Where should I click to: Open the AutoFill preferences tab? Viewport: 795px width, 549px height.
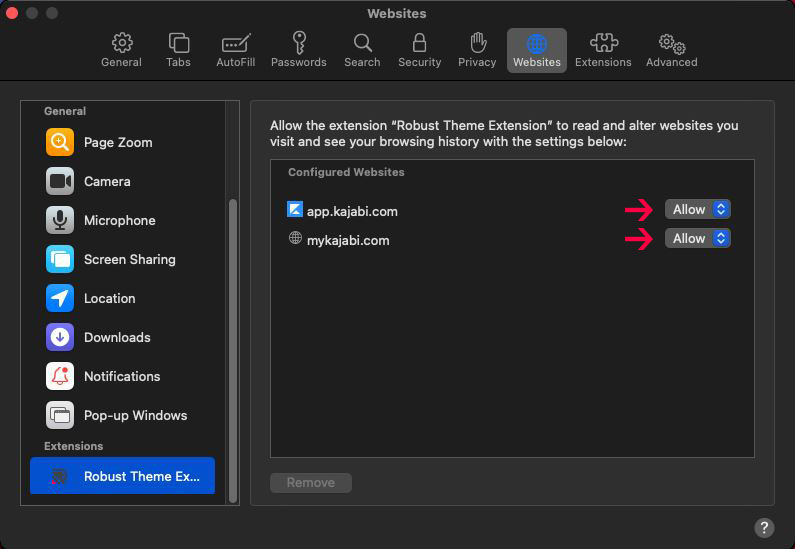[236, 50]
